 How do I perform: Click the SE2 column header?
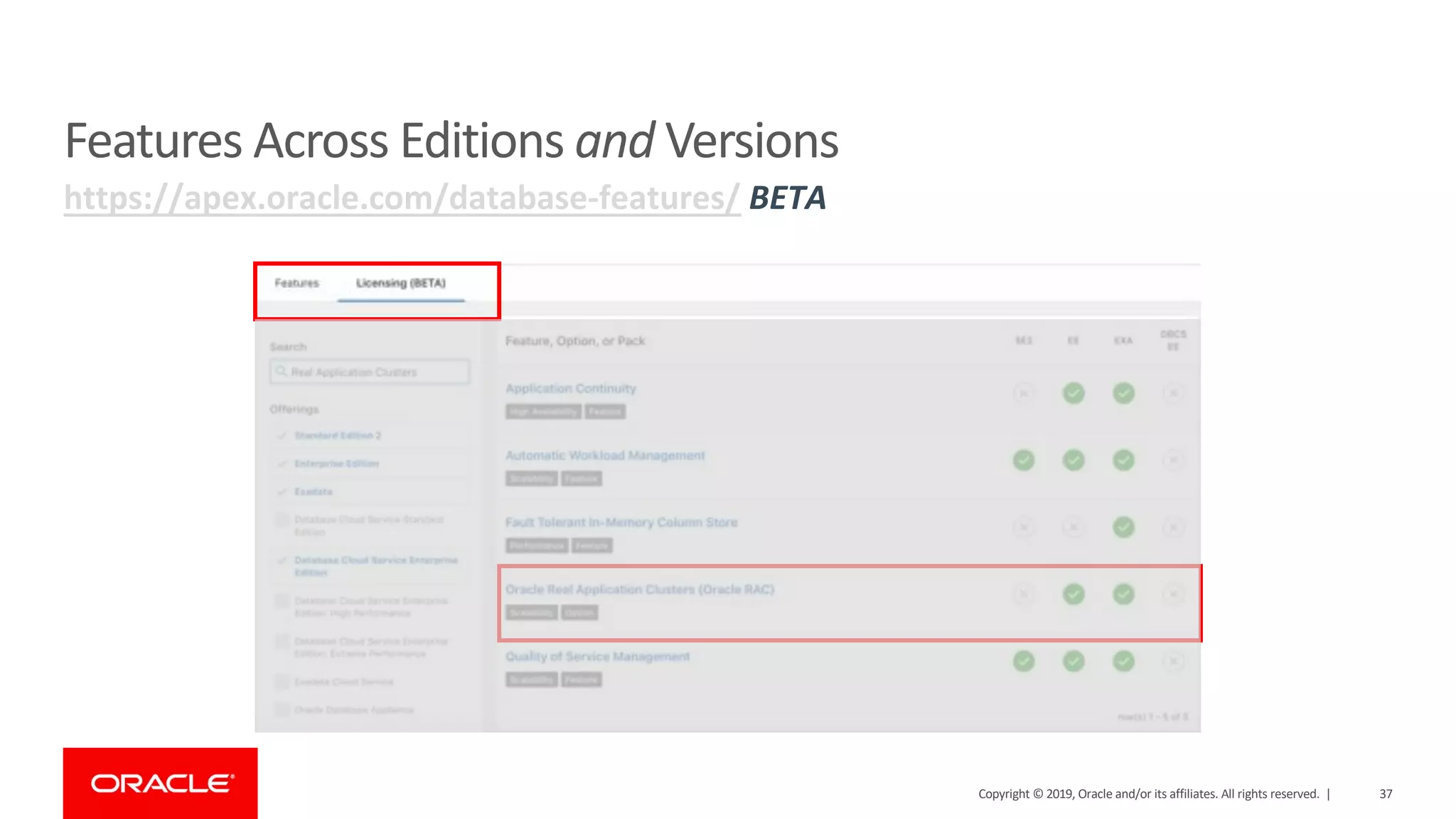click(1024, 341)
